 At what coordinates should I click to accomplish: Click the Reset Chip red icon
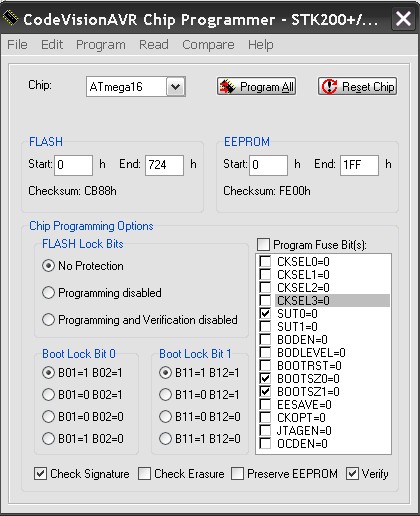pyautogui.click(x=329, y=87)
